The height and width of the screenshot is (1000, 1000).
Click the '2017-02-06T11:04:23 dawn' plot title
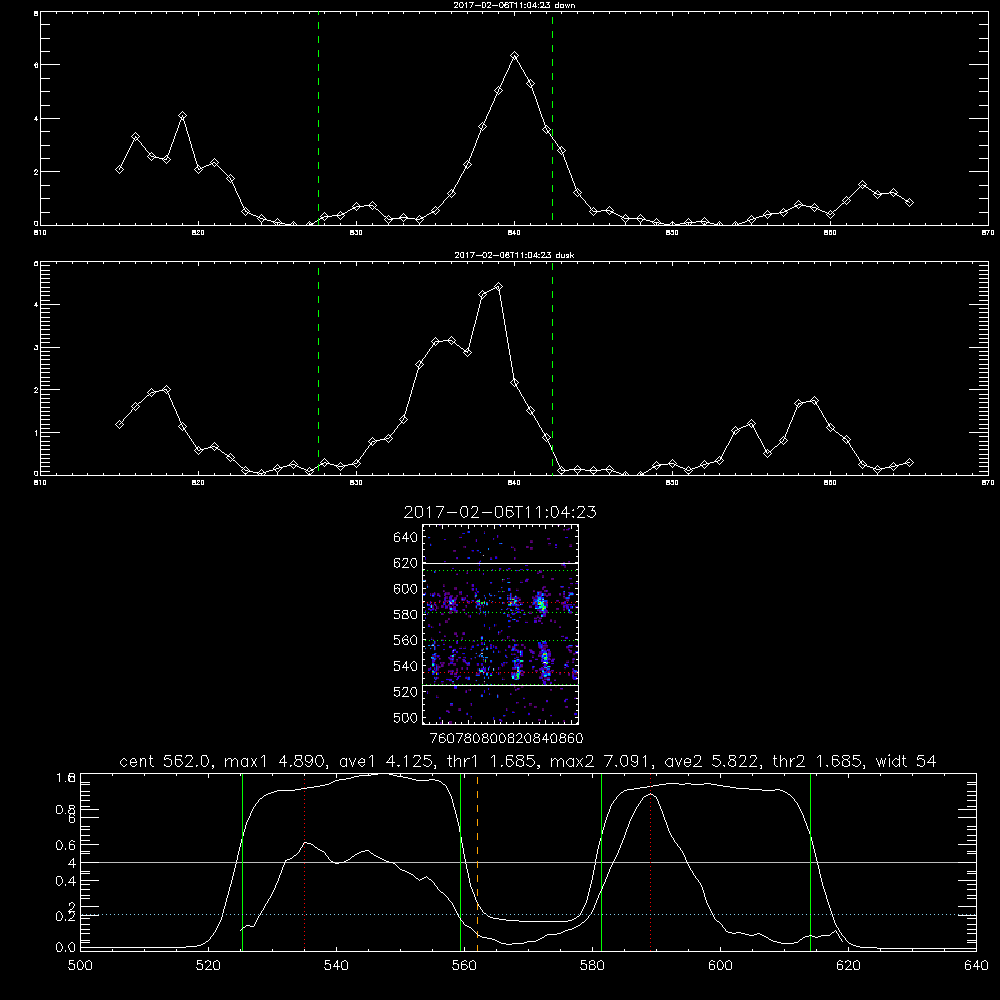[514, 5]
